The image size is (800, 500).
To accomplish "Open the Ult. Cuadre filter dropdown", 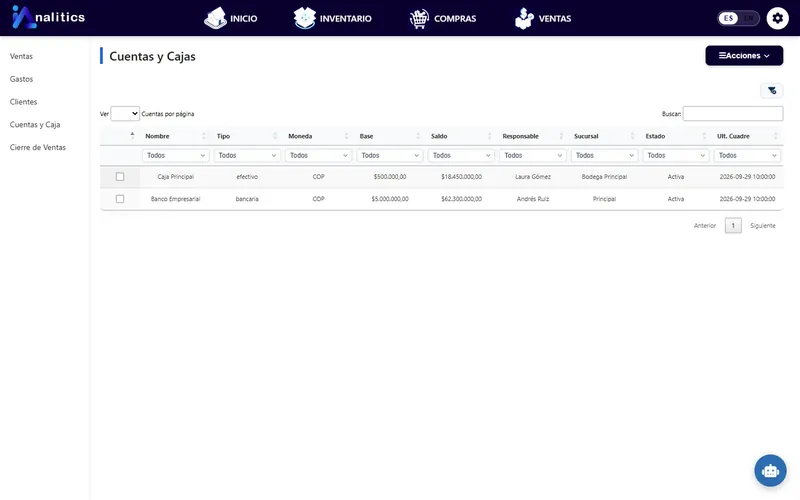I will [747, 156].
